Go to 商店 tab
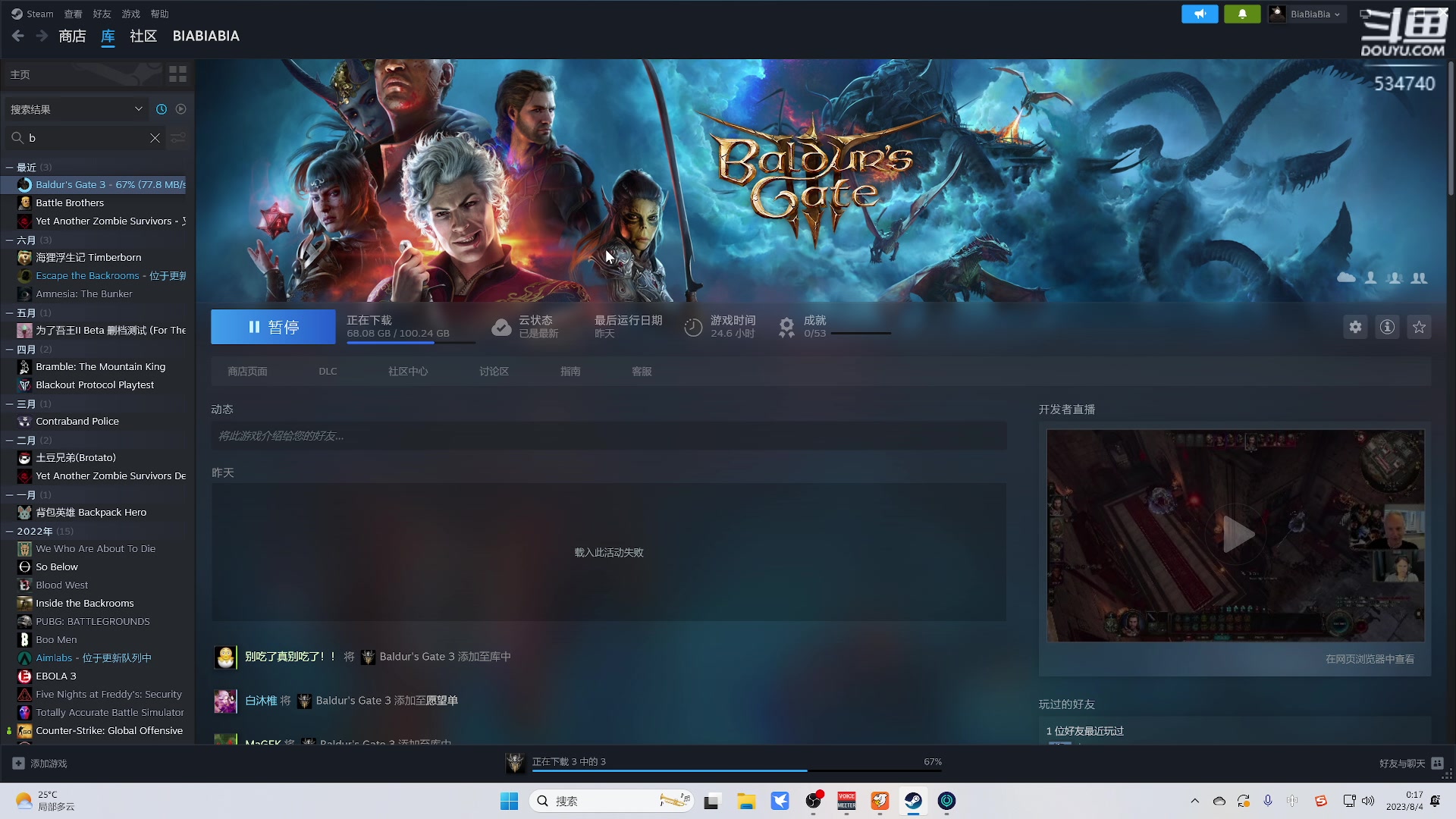 tap(72, 36)
